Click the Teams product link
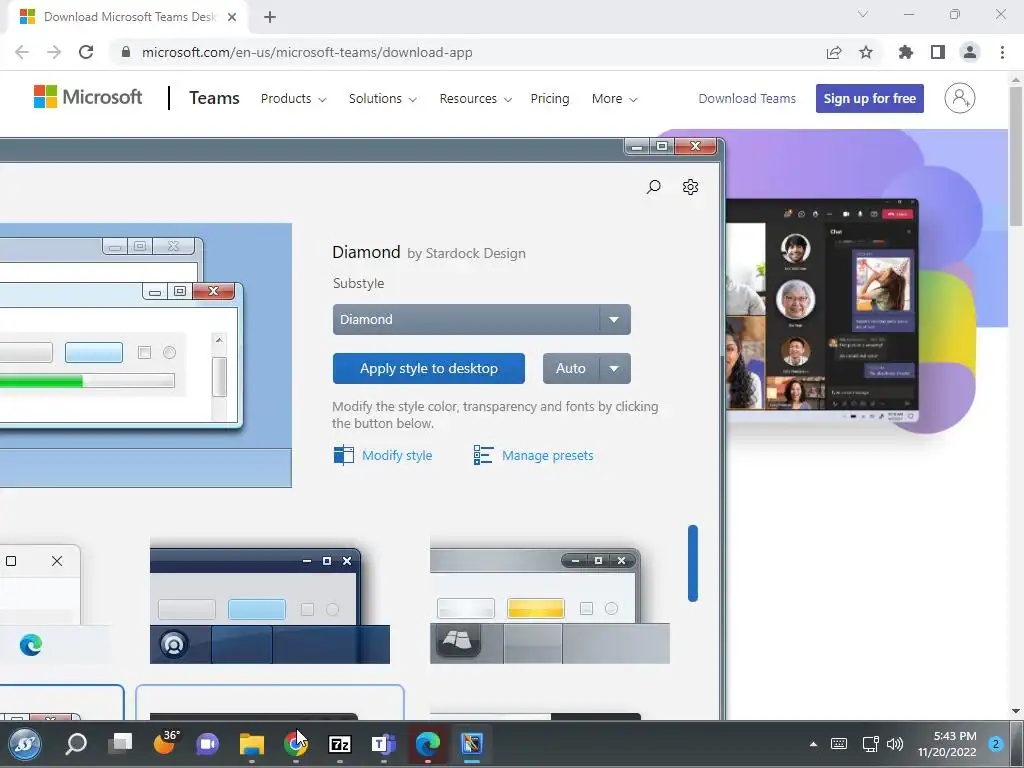The image size is (1024, 768). [214, 98]
